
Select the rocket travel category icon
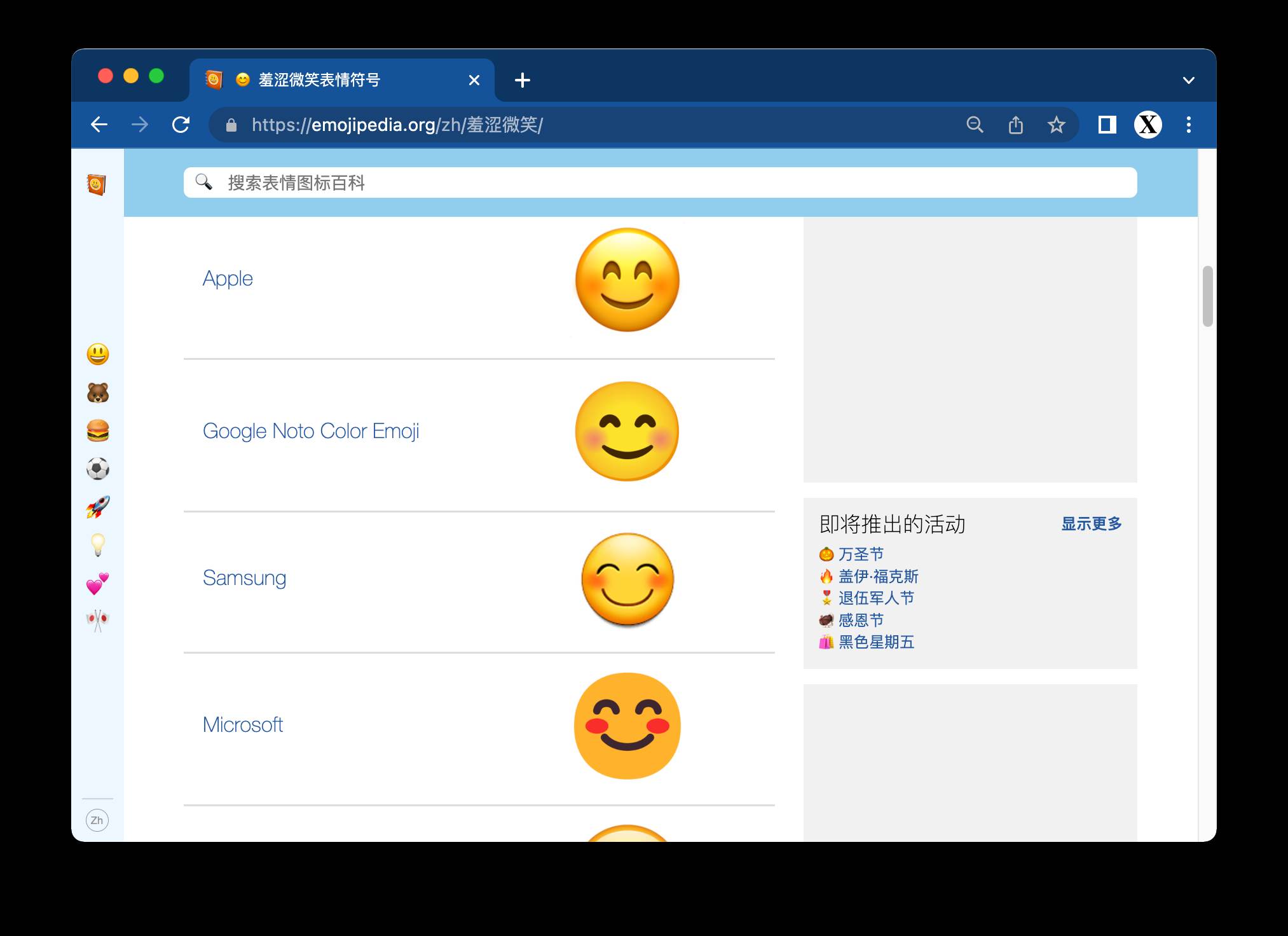point(97,507)
